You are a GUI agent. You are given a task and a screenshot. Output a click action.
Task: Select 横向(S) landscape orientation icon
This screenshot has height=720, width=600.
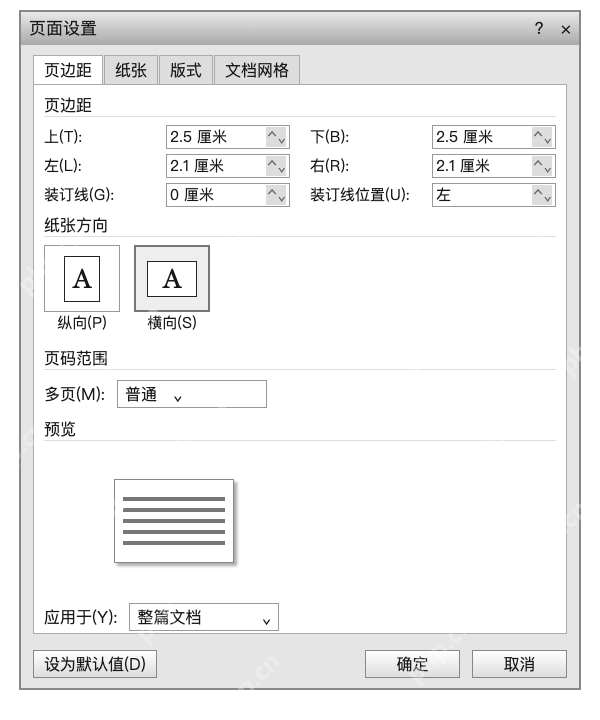pyautogui.click(x=172, y=278)
